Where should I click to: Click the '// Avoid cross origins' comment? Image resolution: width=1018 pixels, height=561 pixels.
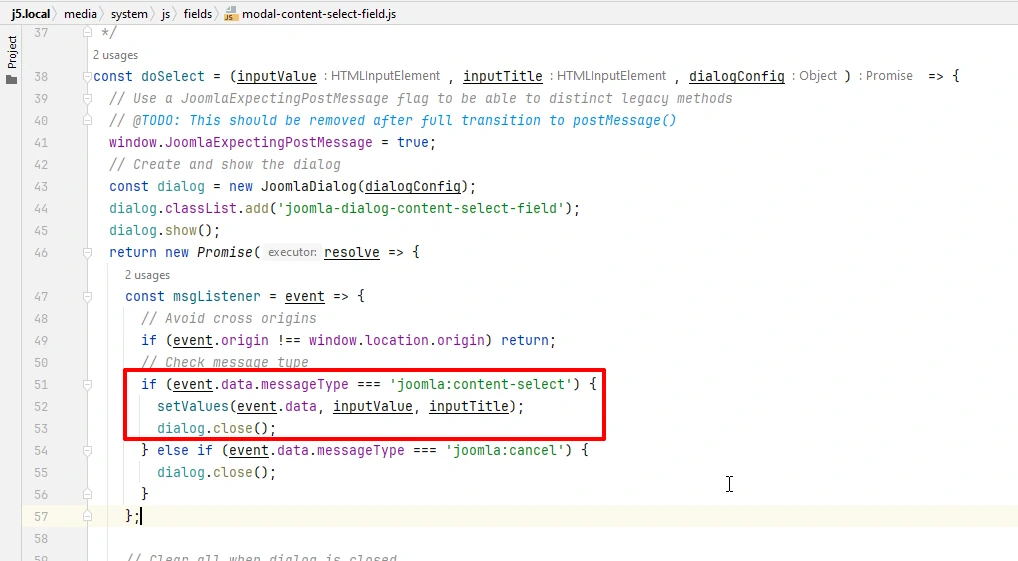tap(229, 319)
